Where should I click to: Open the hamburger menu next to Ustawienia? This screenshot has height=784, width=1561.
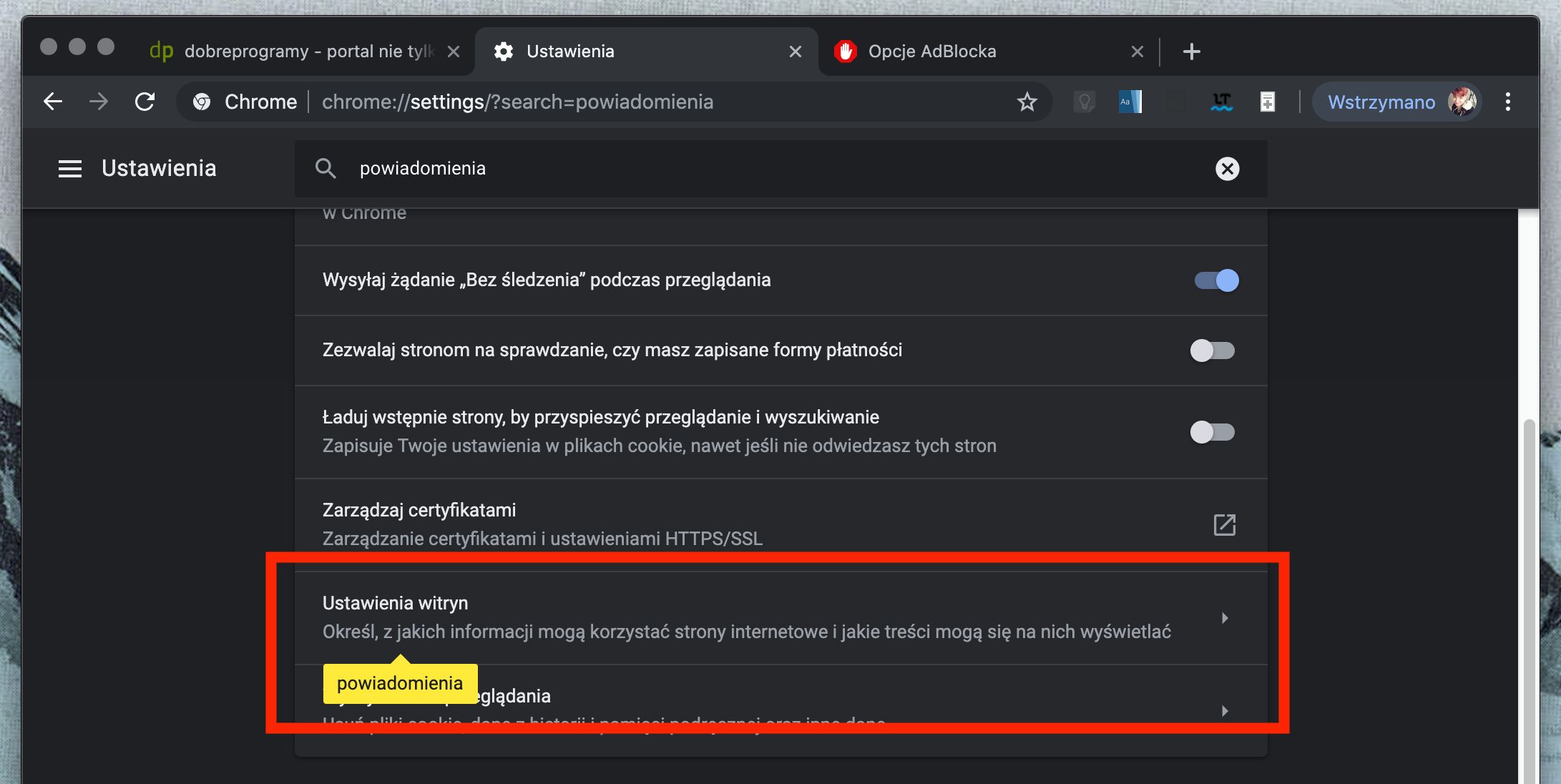coord(70,168)
